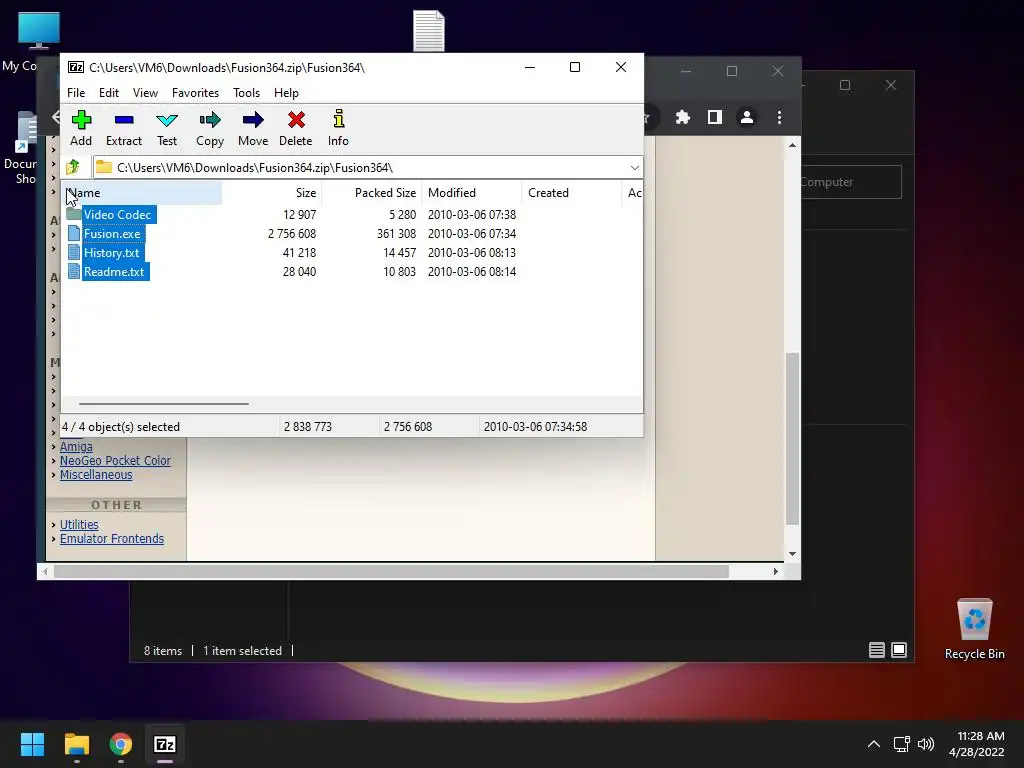Click the History.txt file icon
1024x768 pixels.
[74, 252]
